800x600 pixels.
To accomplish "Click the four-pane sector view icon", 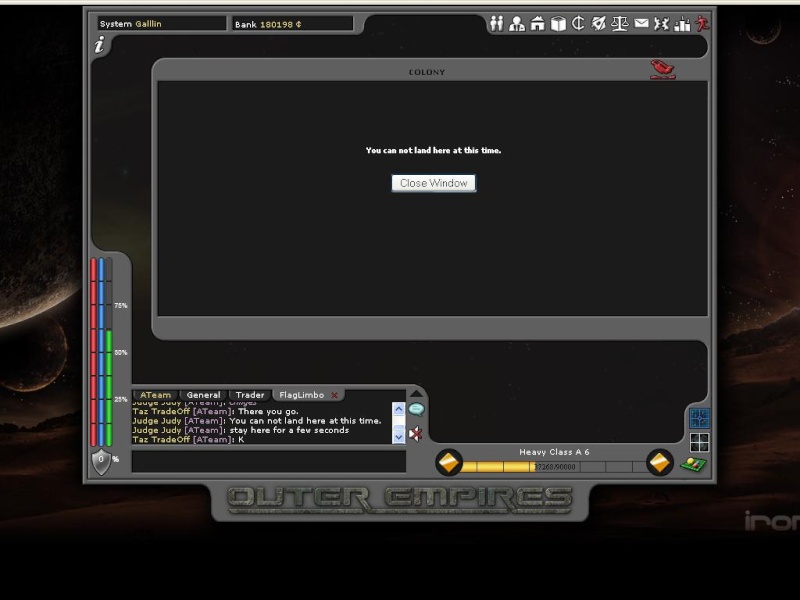I will [699, 442].
